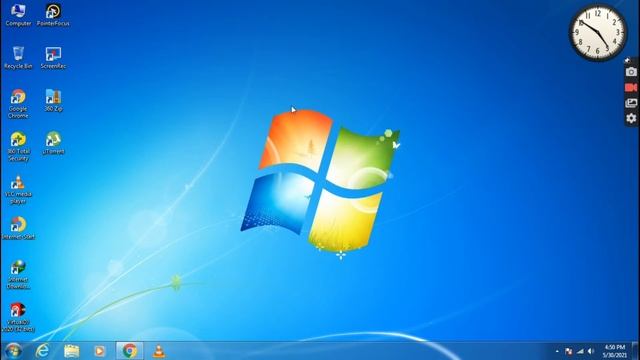Image resolution: width=640 pixels, height=360 pixels.
Task: Take a screenshot with ScreenRec camera icon
Action: point(631,72)
